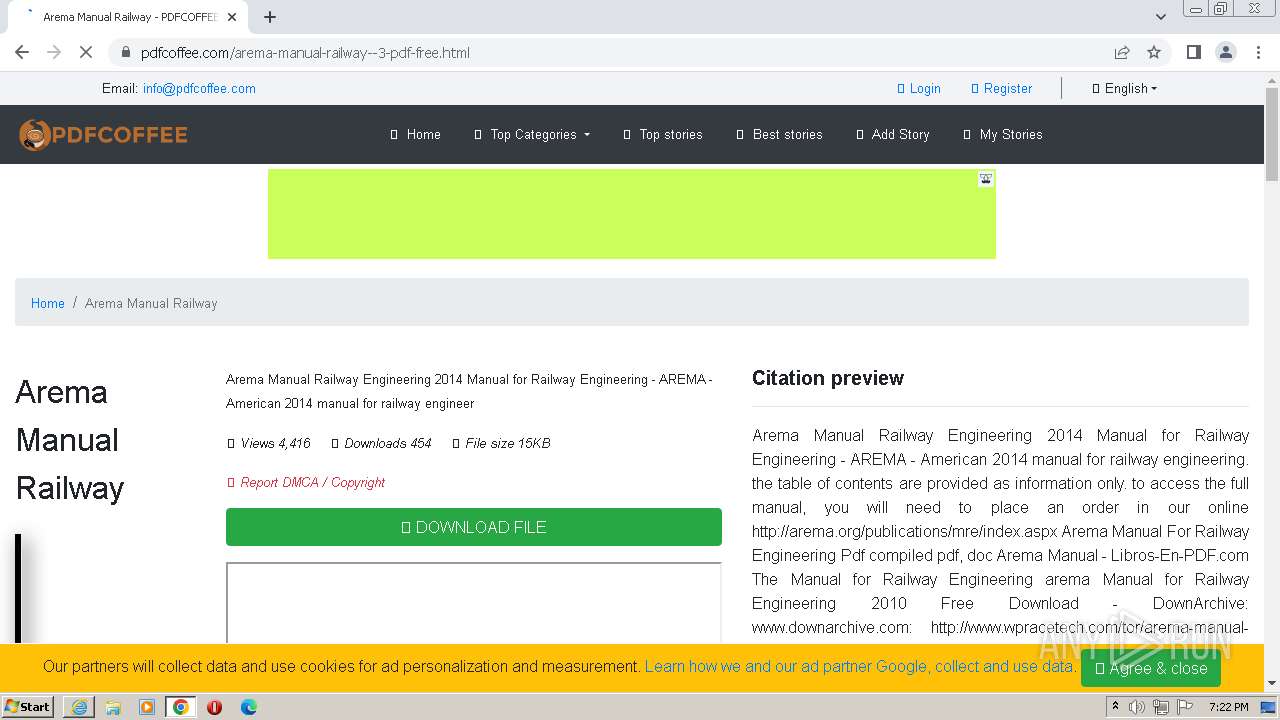
Task: Click the Citation preview heading
Action: 828,378
